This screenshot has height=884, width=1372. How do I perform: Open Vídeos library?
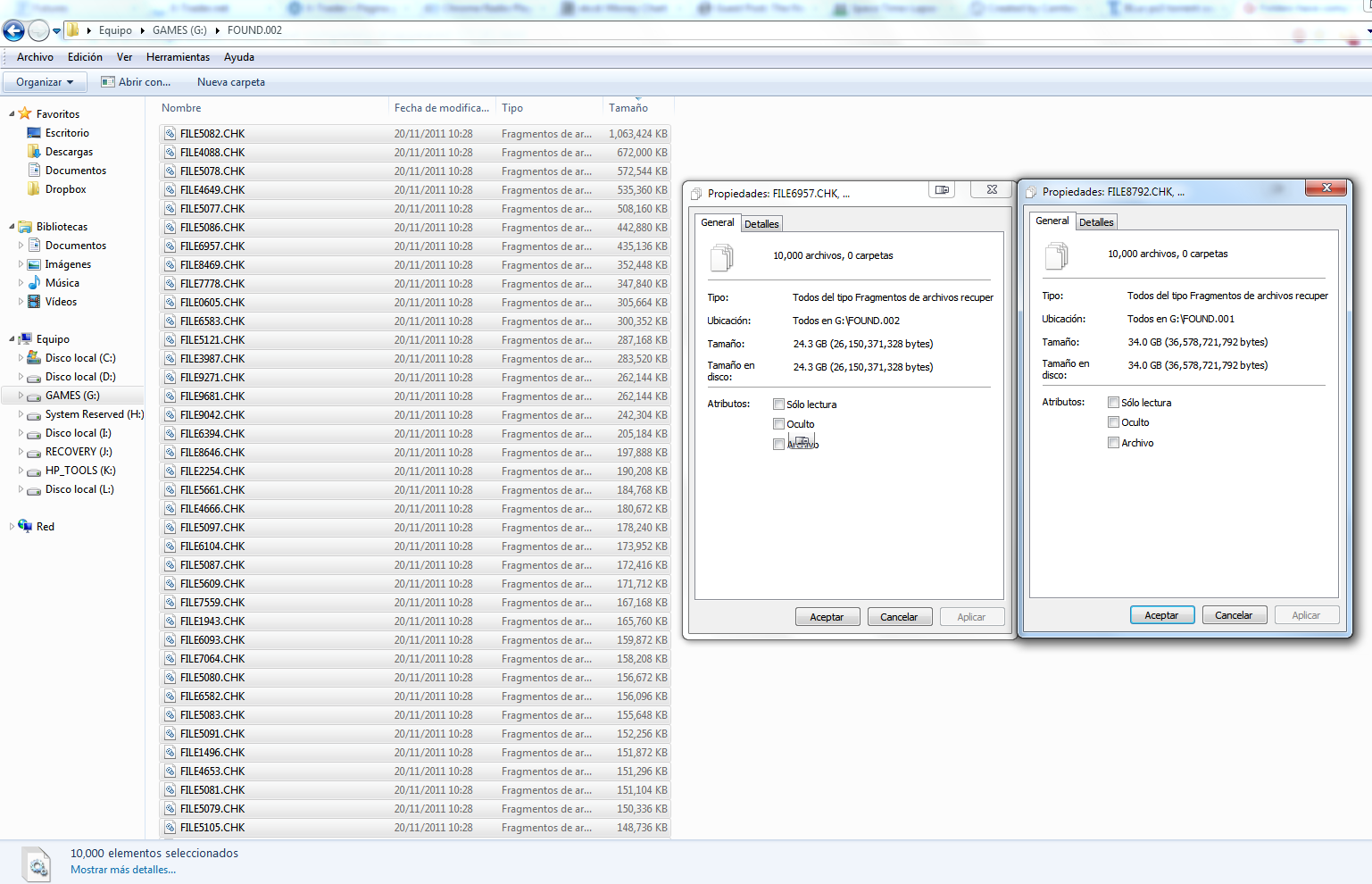(x=61, y=301)
